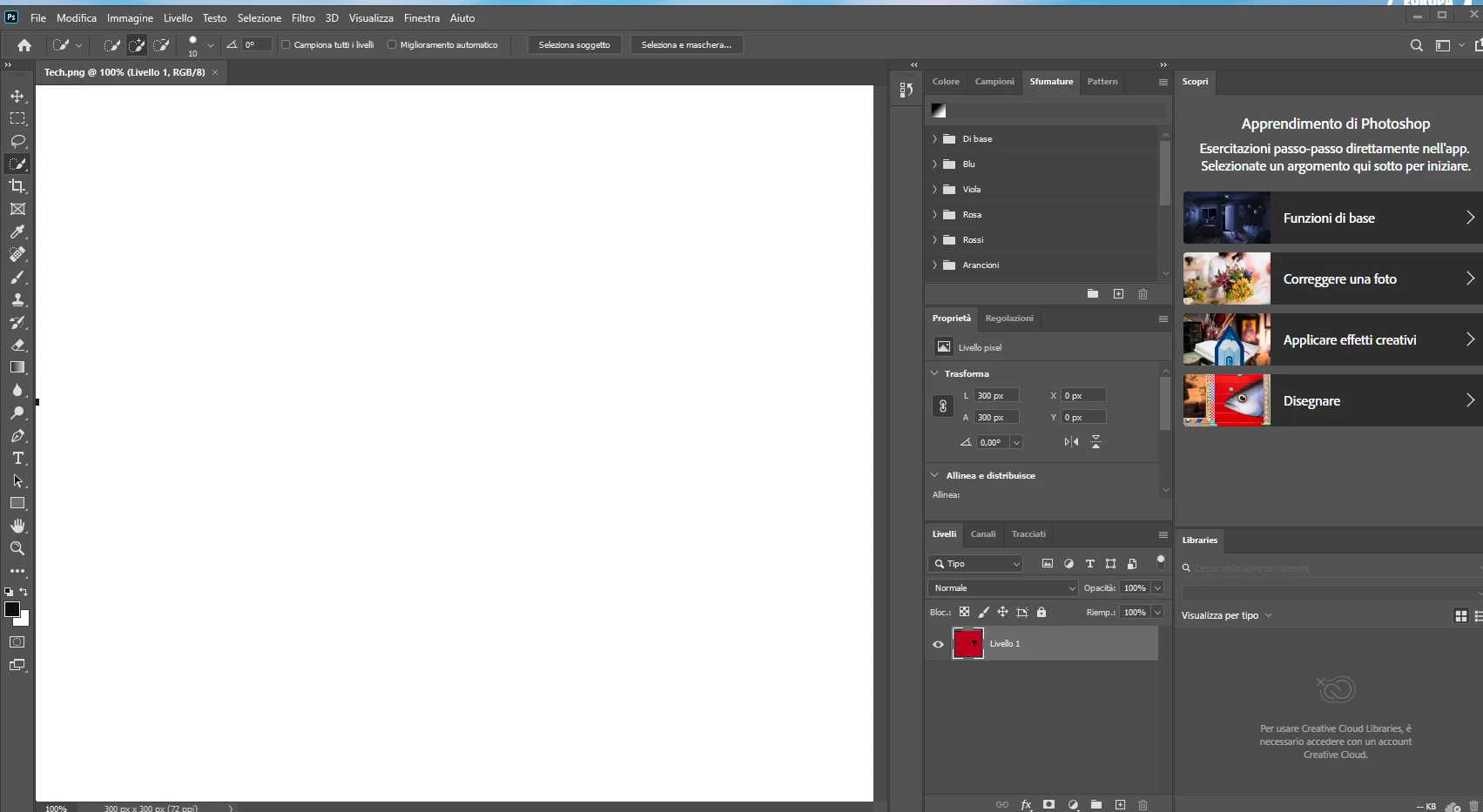Open the Immagine menu
Viewport: 1483px width, 812px height.
[130, 18]
